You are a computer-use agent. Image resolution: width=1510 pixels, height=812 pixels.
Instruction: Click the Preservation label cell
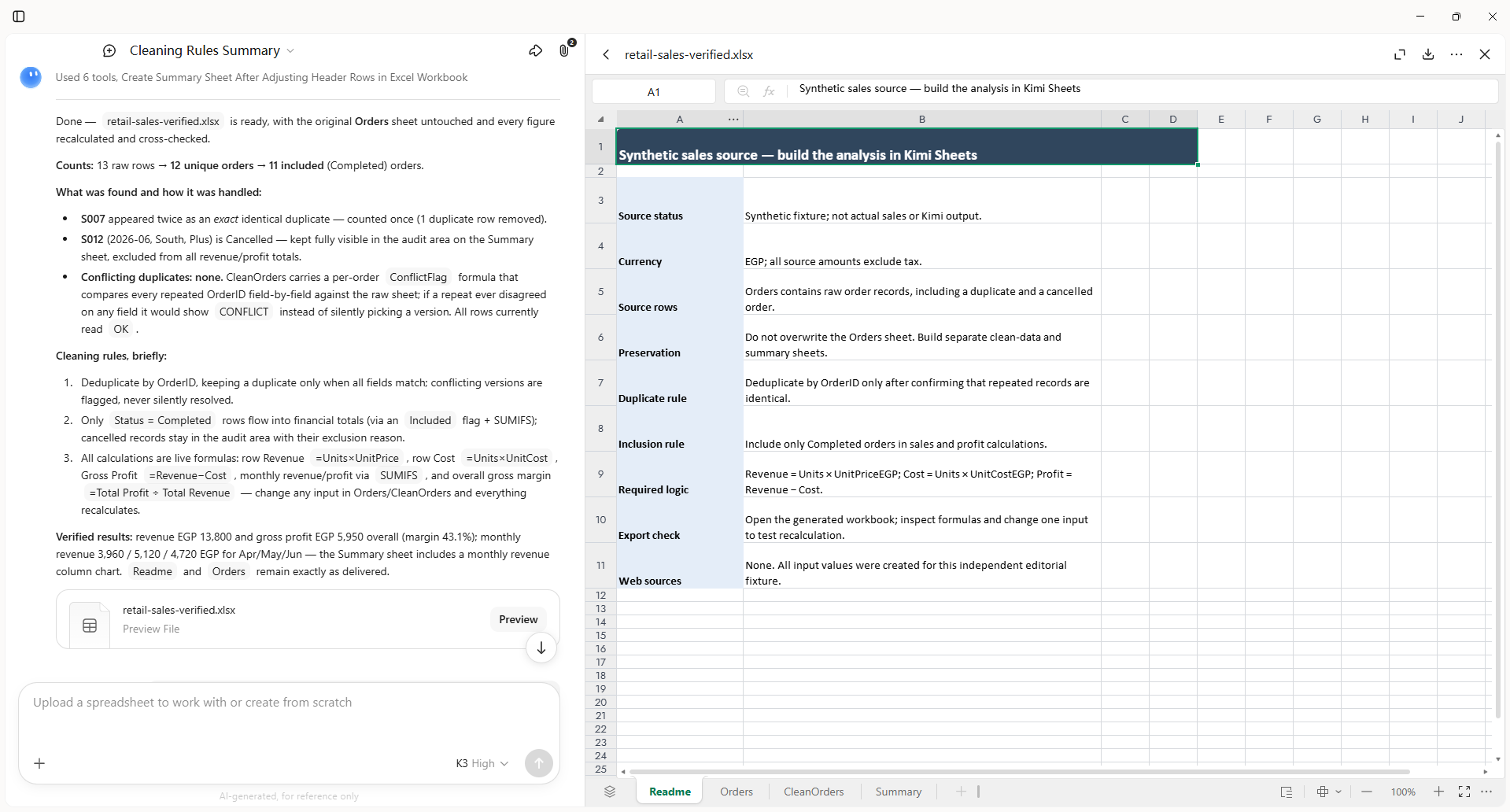tap(680, 338)
